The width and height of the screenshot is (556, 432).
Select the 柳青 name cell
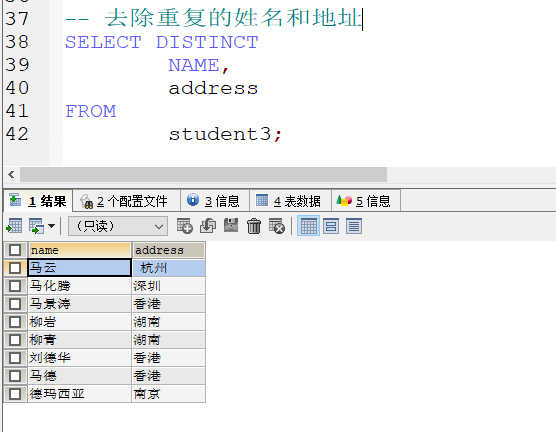click(x=79, y=340)
